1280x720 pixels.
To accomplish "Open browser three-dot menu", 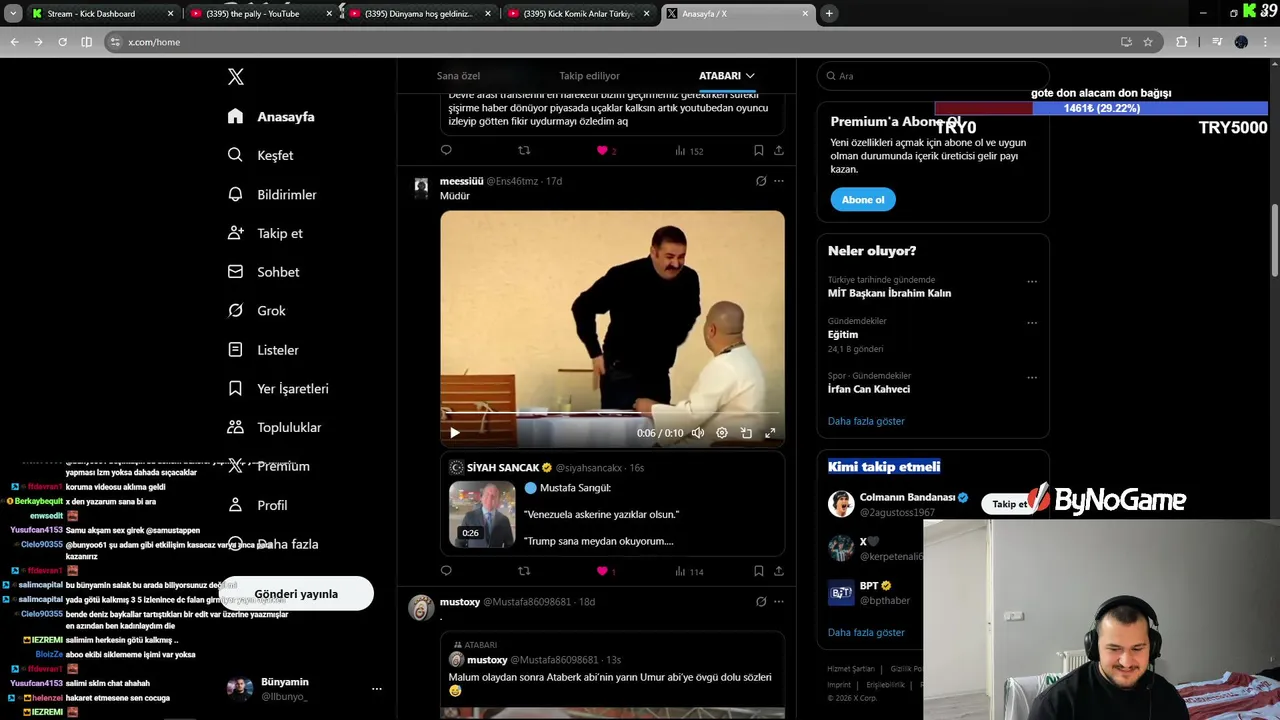I will click(1266, 42).
